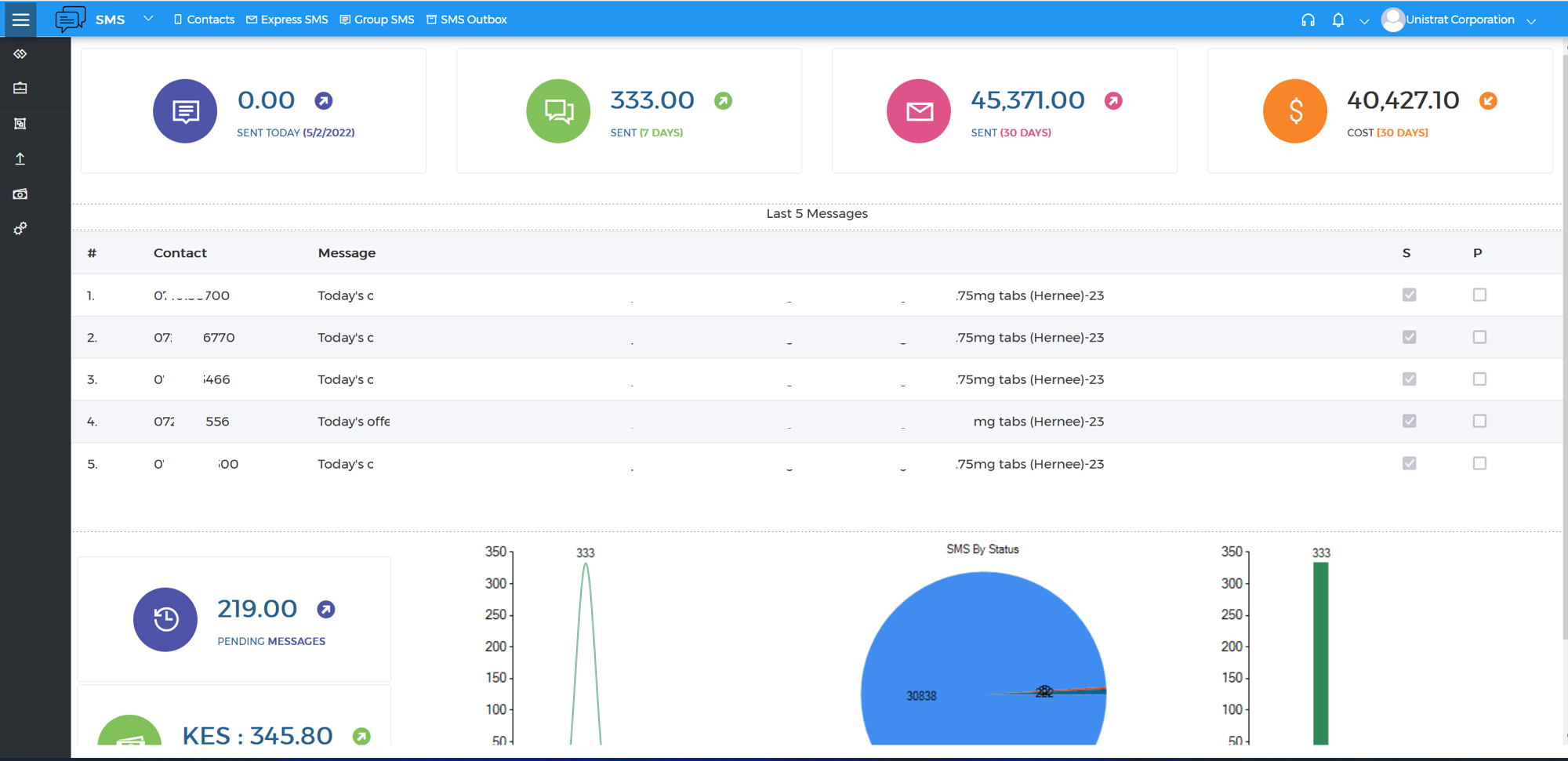Screen dimensions: 1568x761
Task: Click the S column header
Action: point(1406,253)
